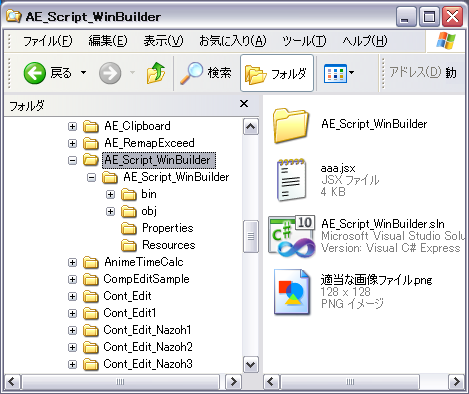Click folder pane horizontal scroll right arrow
Screen dimensions: 469x394
click(x=234, y=381)
